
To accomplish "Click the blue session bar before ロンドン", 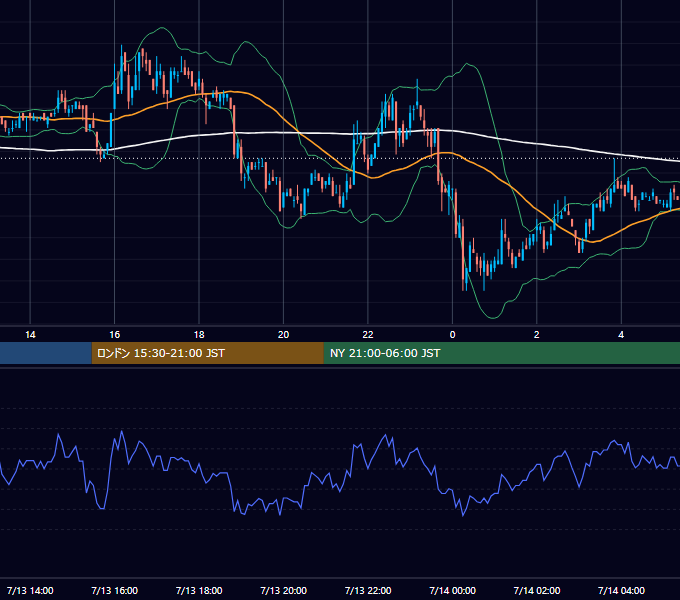I will pos(46,353).
